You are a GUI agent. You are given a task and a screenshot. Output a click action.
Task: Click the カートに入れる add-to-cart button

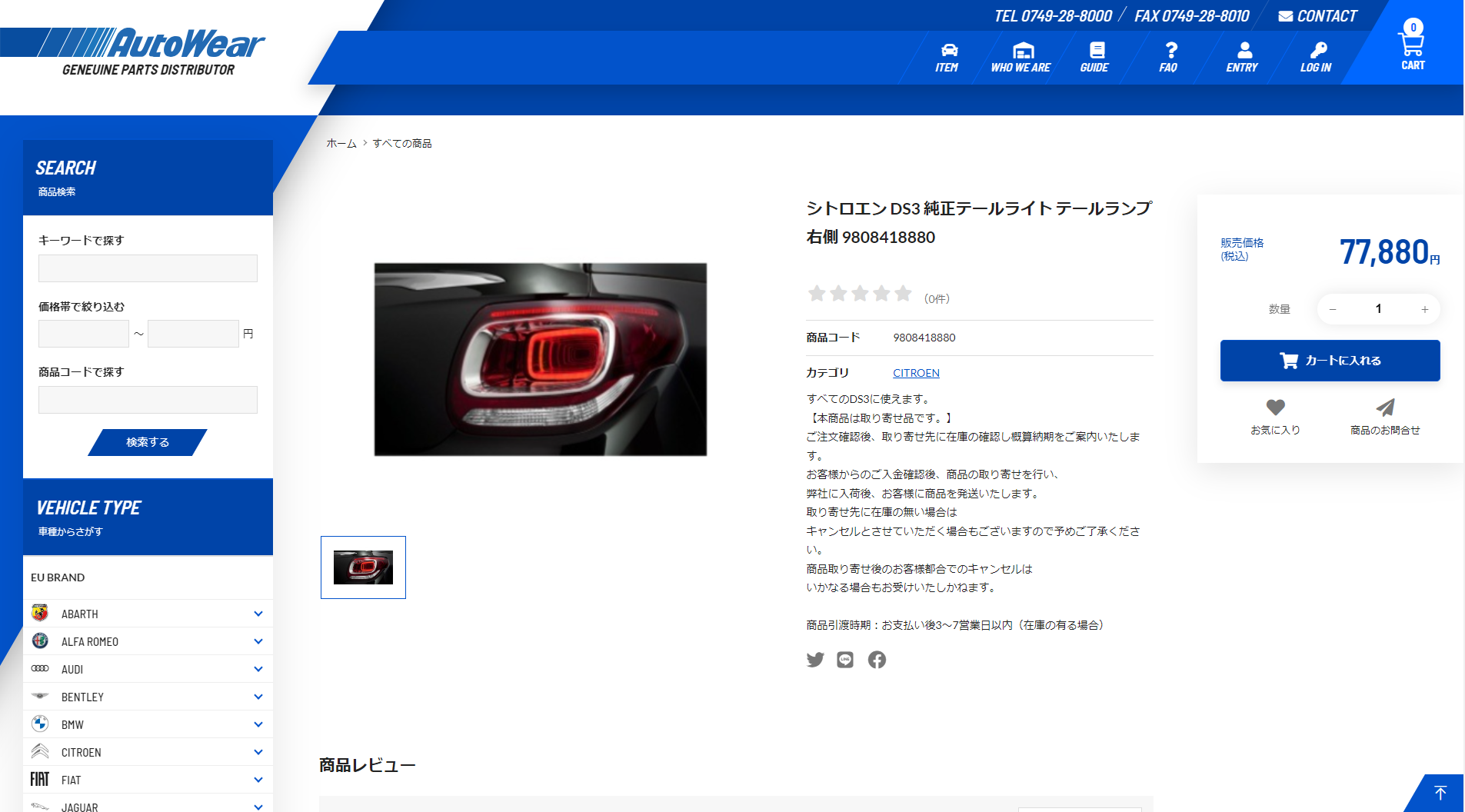click(x=1330, y=361)
